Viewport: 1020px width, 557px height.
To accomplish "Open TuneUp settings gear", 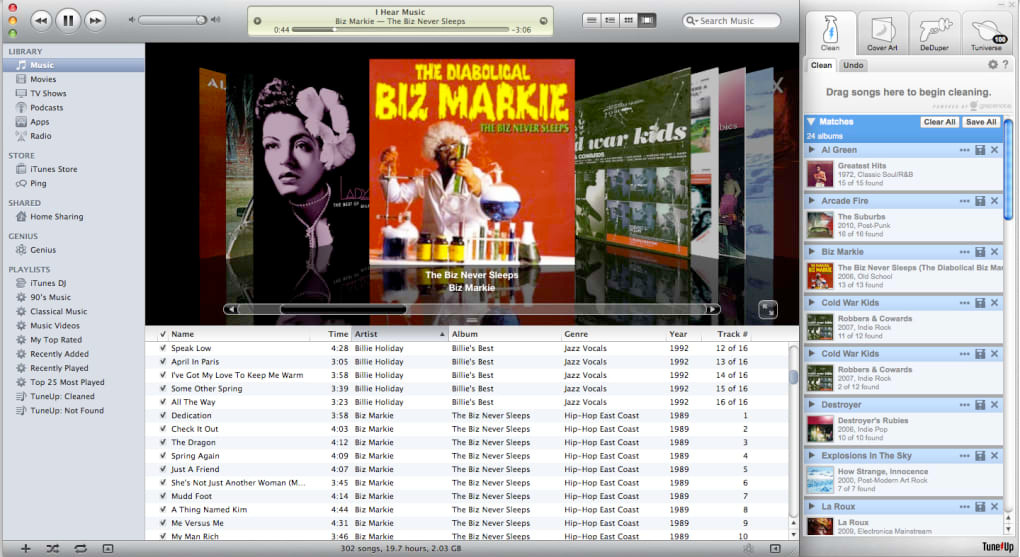I will [x=993, y=64].
